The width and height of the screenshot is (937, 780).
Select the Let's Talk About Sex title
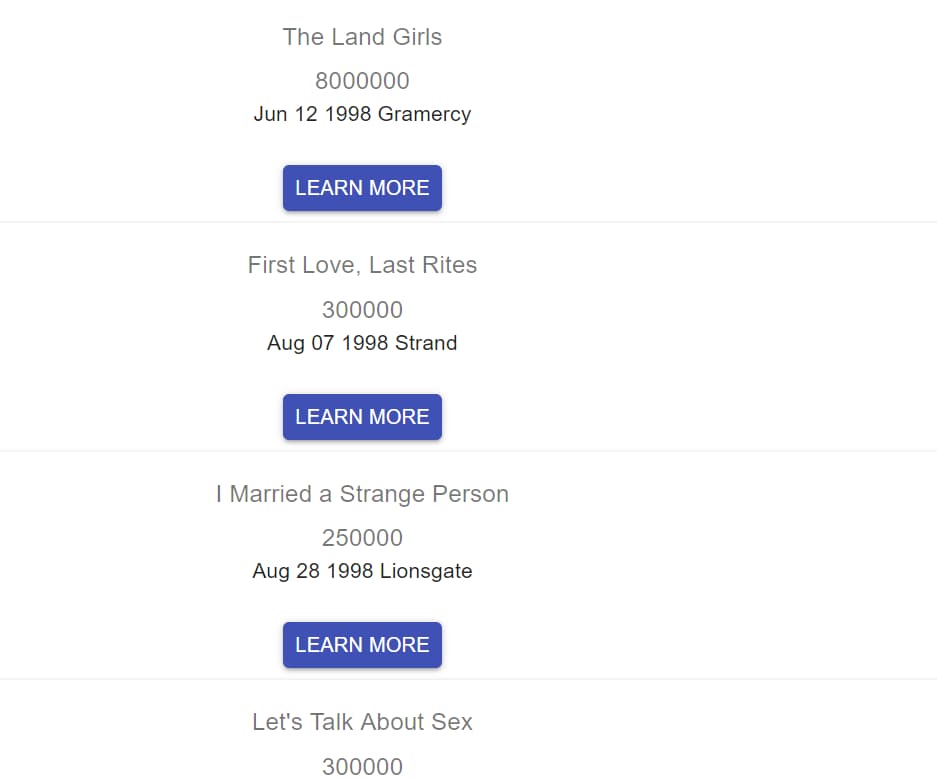pos(362,722)
